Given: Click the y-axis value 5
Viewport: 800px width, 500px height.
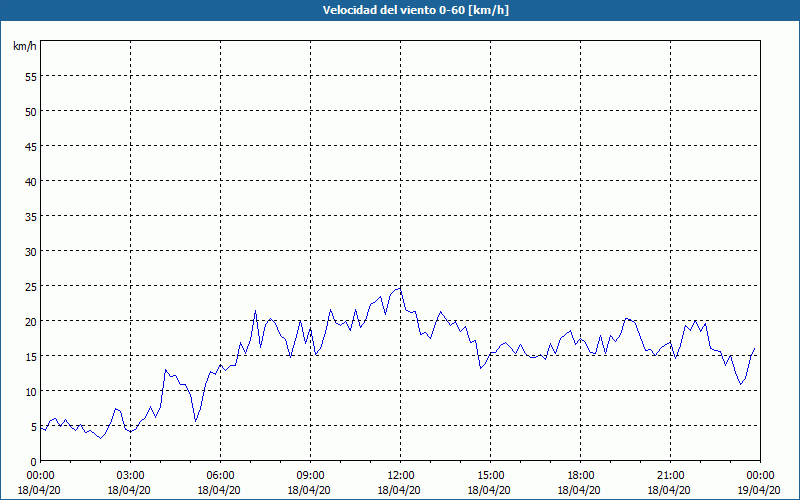Looking at the screenshot, I should coord(34,427).
